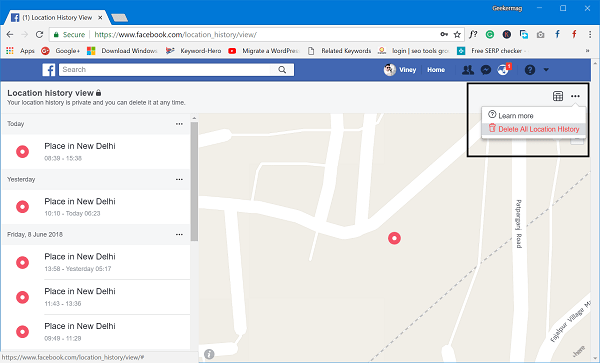Open a new browser tab

pyautogui.click(x=119, y=18)
